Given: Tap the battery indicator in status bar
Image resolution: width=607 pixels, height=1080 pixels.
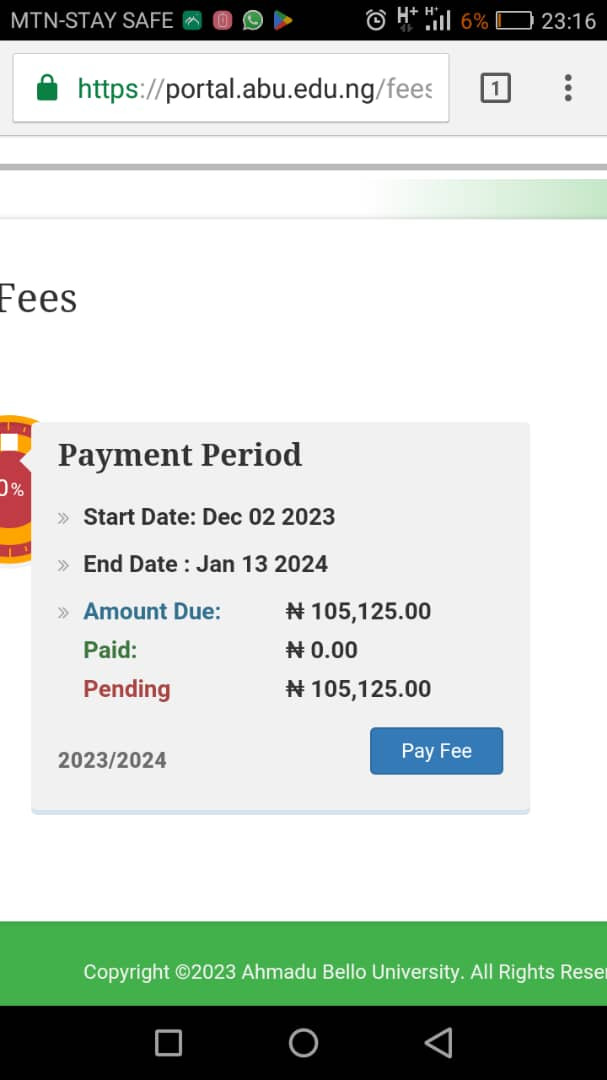Looking at the screenshot, I should tap(514, 20).
